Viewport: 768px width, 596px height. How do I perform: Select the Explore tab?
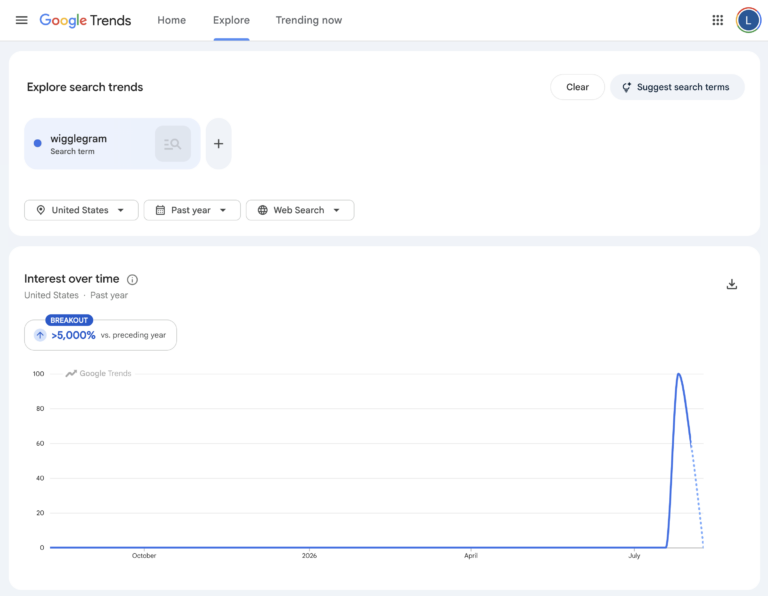pyautogui.click(x=231, y=20)
